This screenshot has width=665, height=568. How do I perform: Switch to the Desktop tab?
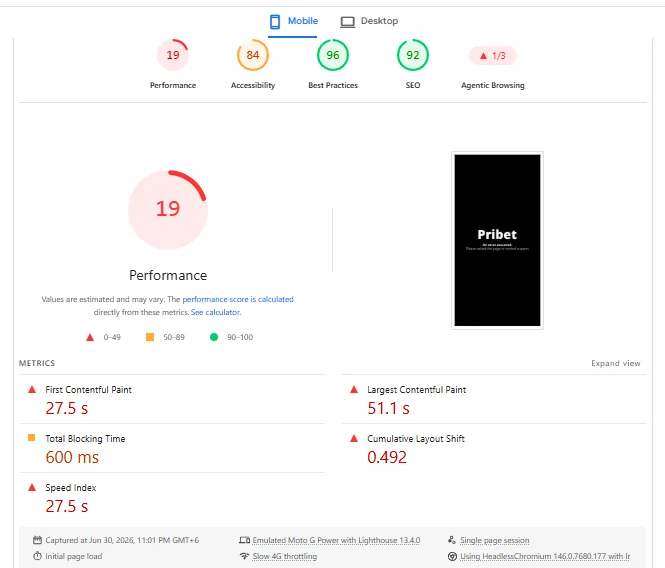pyautogui.click(x=369, y=21)
